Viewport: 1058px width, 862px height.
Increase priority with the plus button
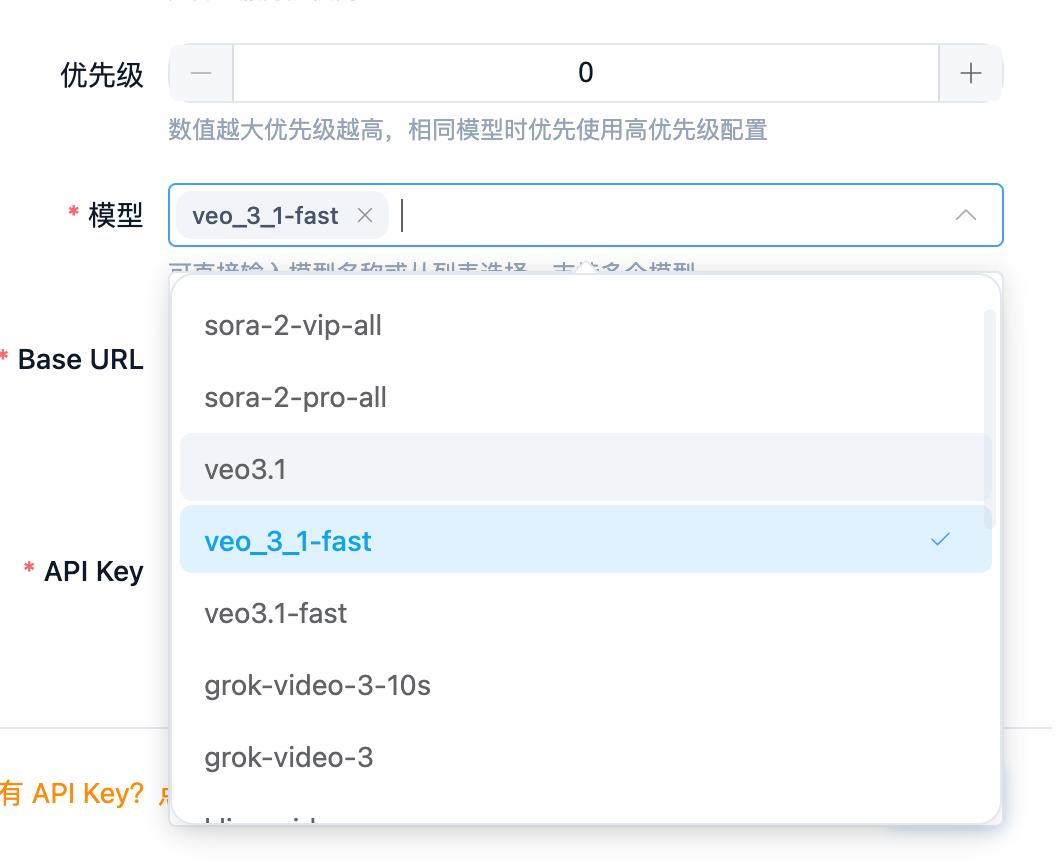tap(970, 73)
